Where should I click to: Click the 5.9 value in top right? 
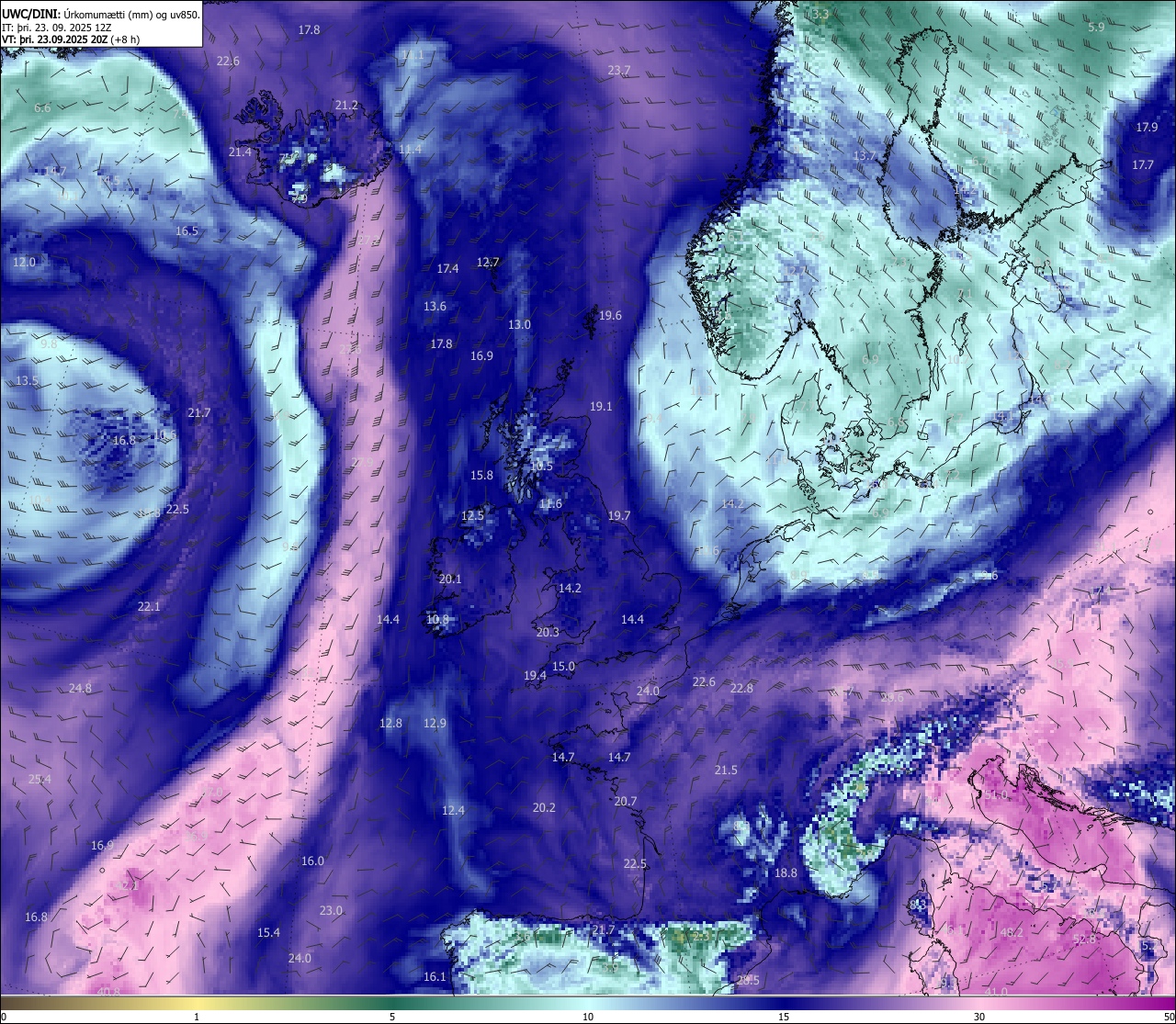coord(1096,28)
